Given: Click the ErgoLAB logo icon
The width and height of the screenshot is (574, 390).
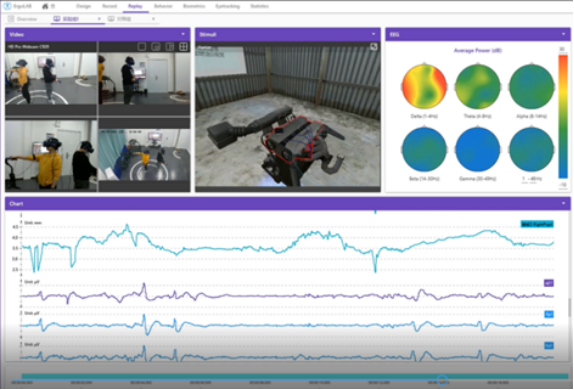Looking at the screenshot, I should pyautogui.click(x=7, y=6).
